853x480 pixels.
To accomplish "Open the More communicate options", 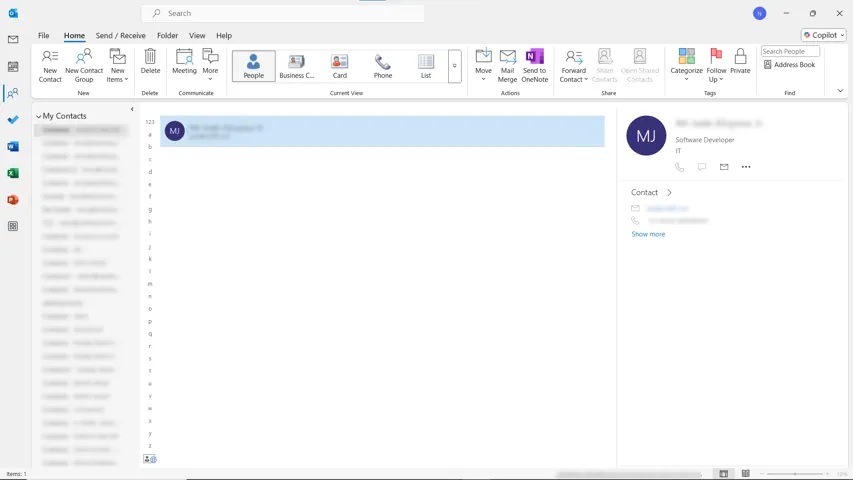I will click(x=211, y=65).
